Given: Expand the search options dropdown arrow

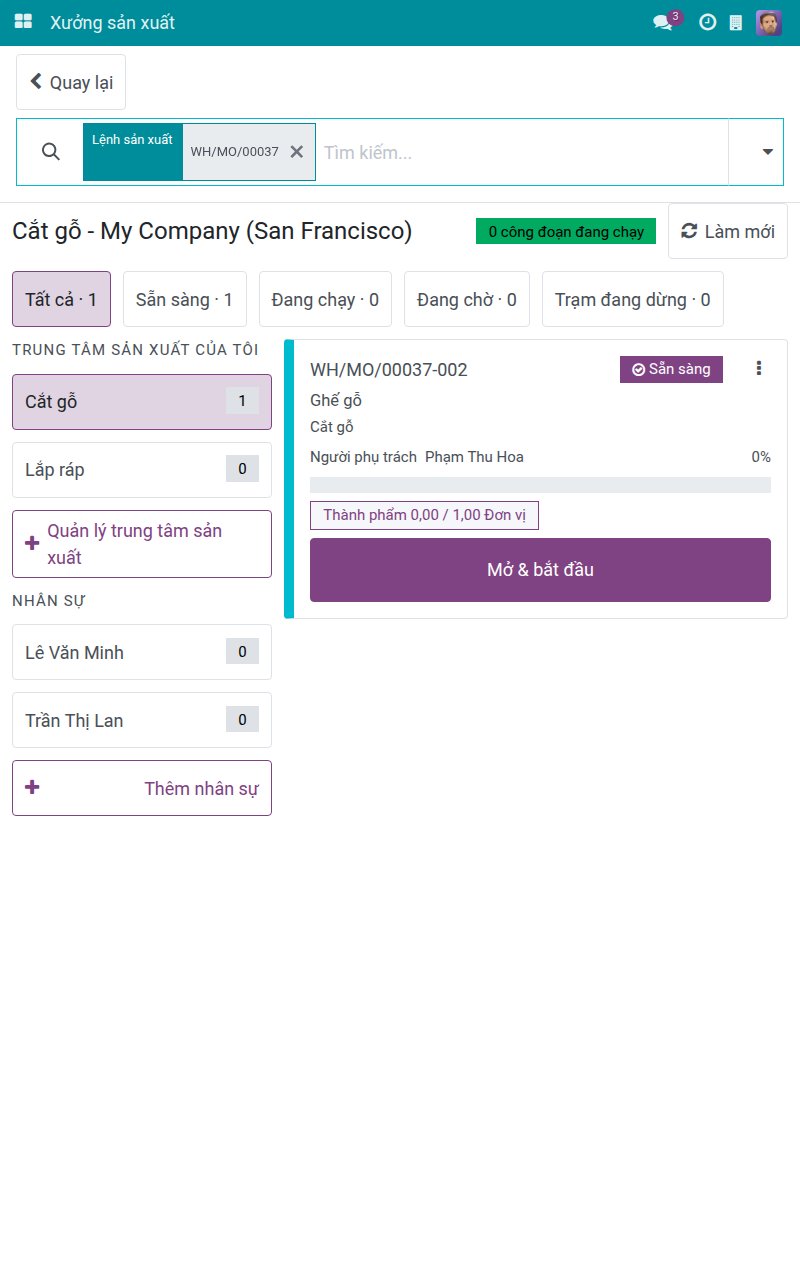Looking at the screenshot, I should coord(768,152).
